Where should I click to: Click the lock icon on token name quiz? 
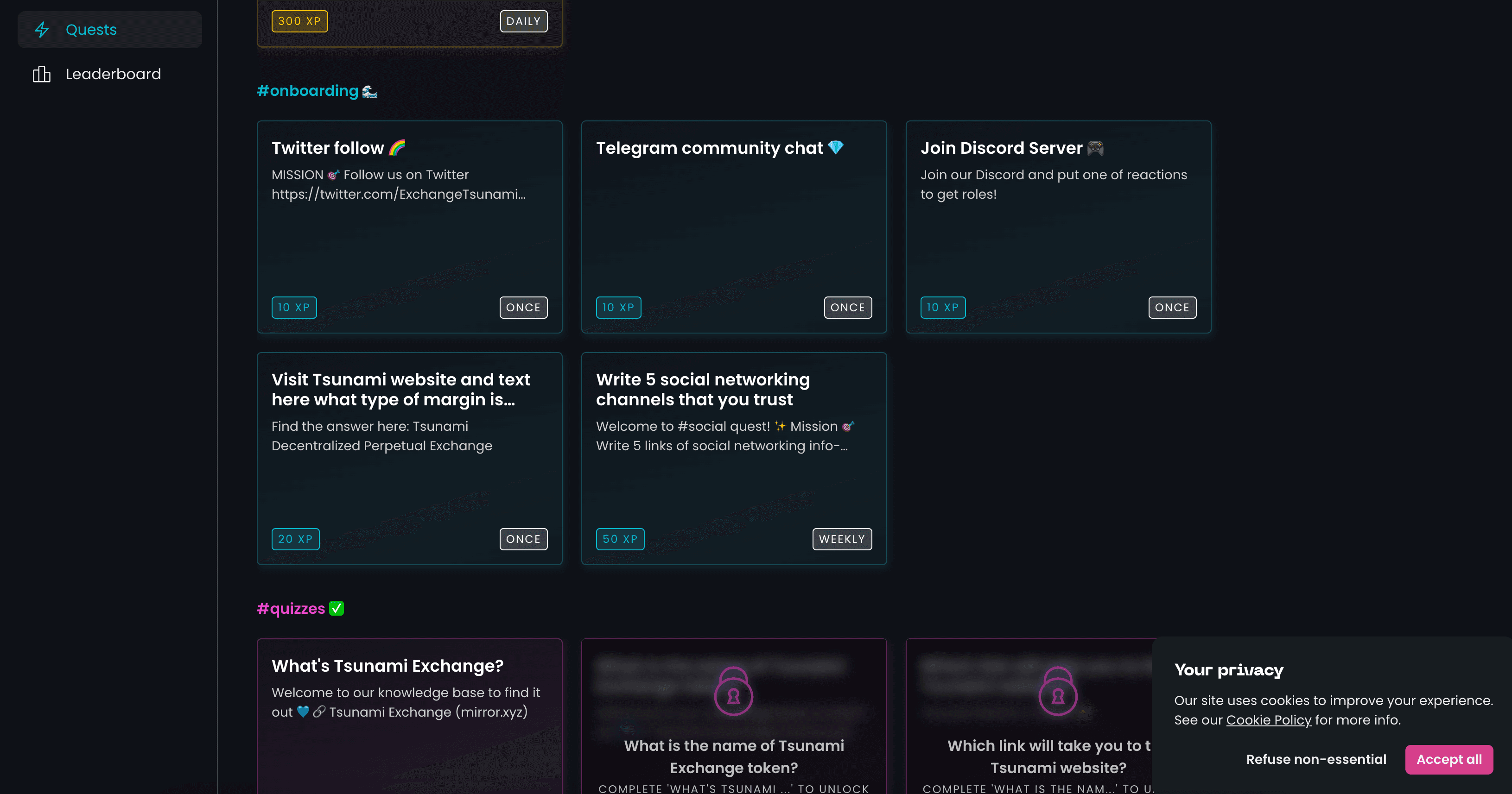click(x=734, y=691)
